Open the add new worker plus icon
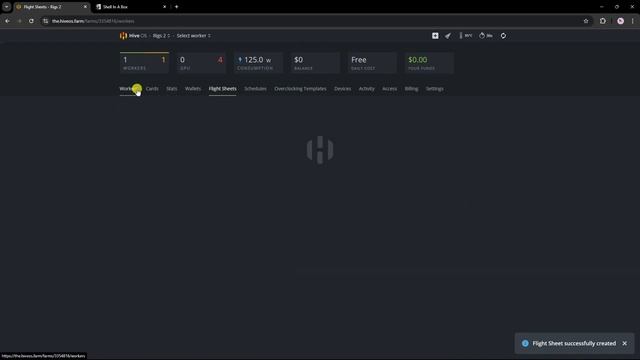Image resolution: width=640 pixels, height=360 pixels. tap(435, 36)
